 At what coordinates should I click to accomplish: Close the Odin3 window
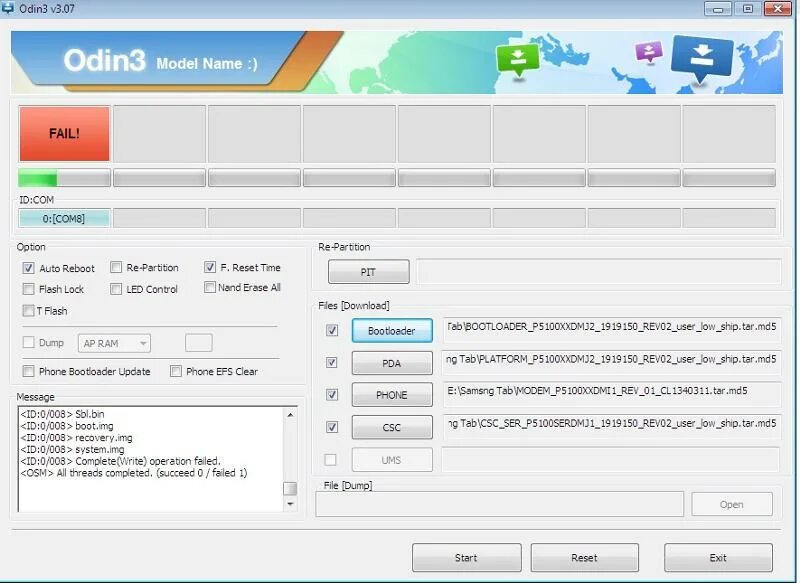pyautogui.click(x=778, y=9)
